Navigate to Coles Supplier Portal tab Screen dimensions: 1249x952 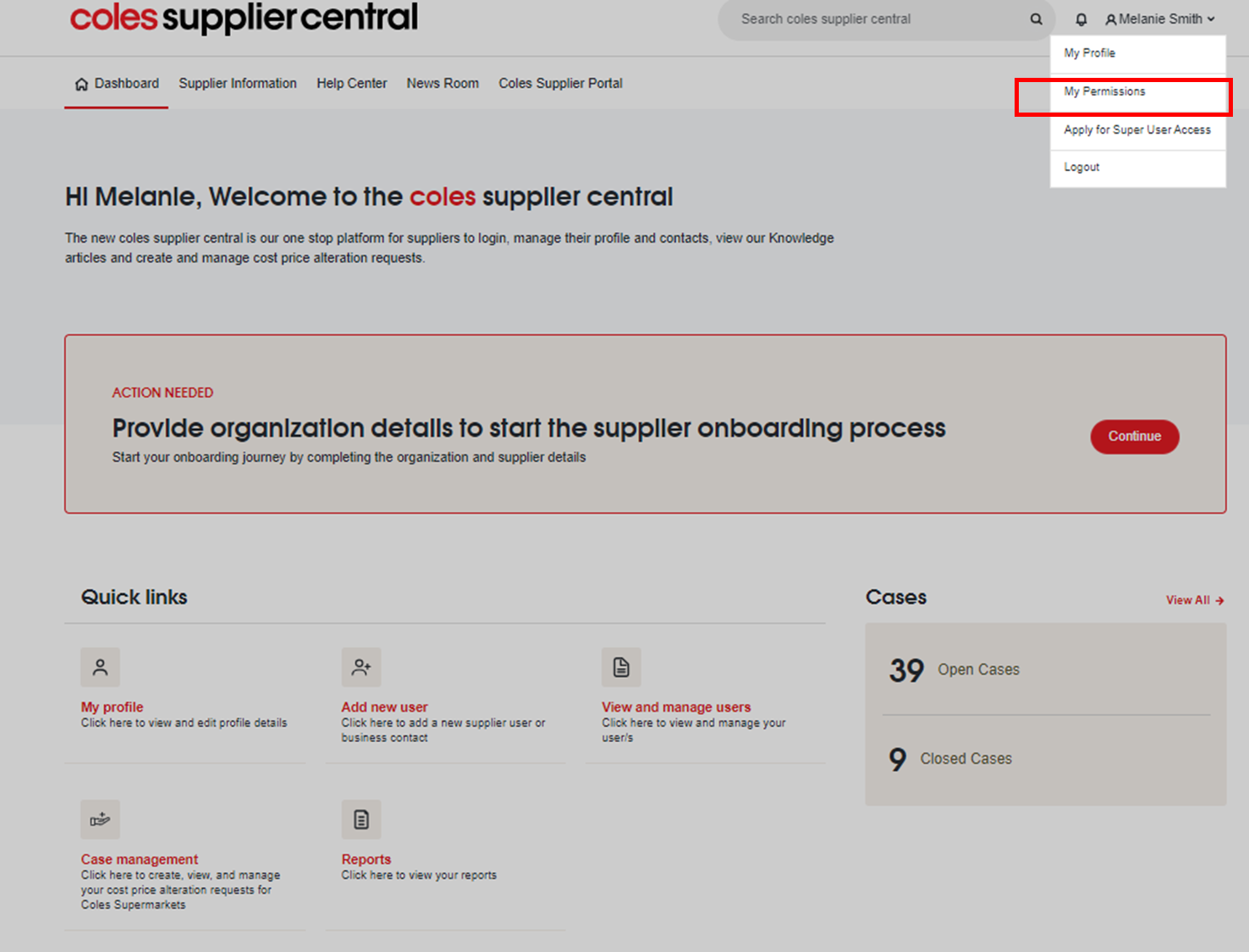[560, 83]
